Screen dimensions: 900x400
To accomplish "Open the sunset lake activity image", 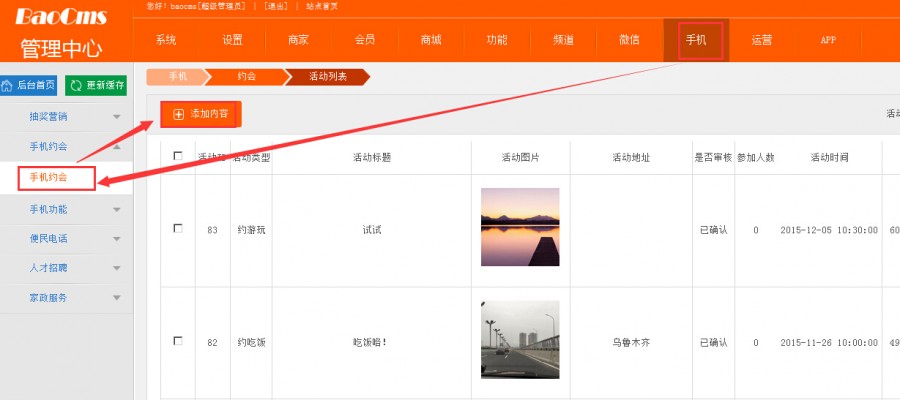I will [x=520, y=227].
